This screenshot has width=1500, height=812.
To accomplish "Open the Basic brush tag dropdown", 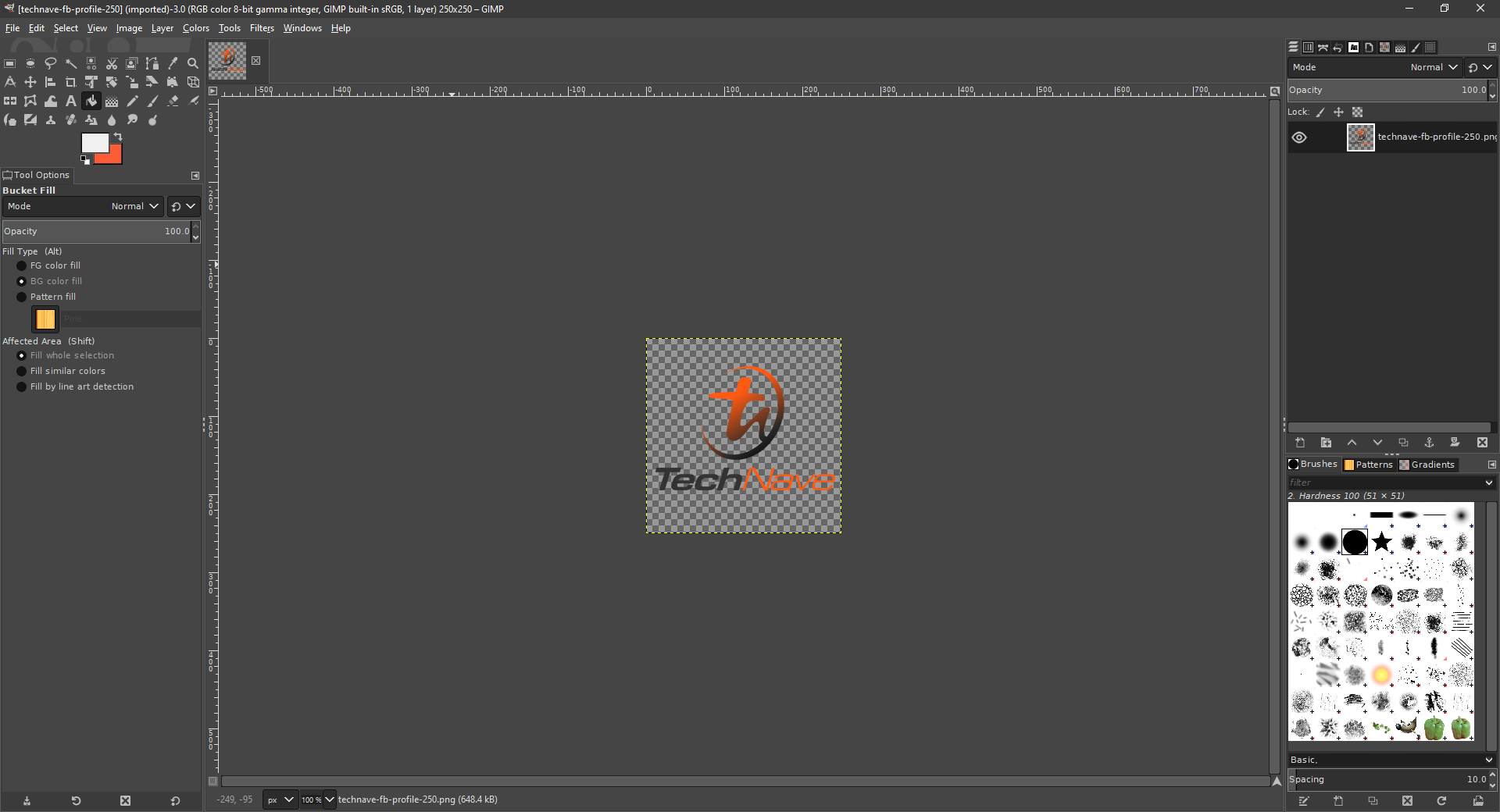I will [x=1489, y=760].
